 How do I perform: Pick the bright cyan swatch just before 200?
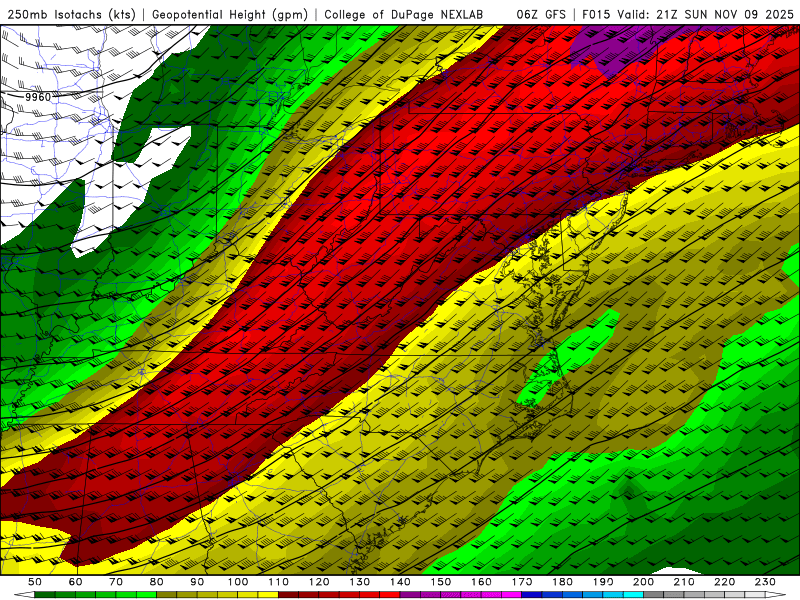pyautogui.click(x=633, y=594)
